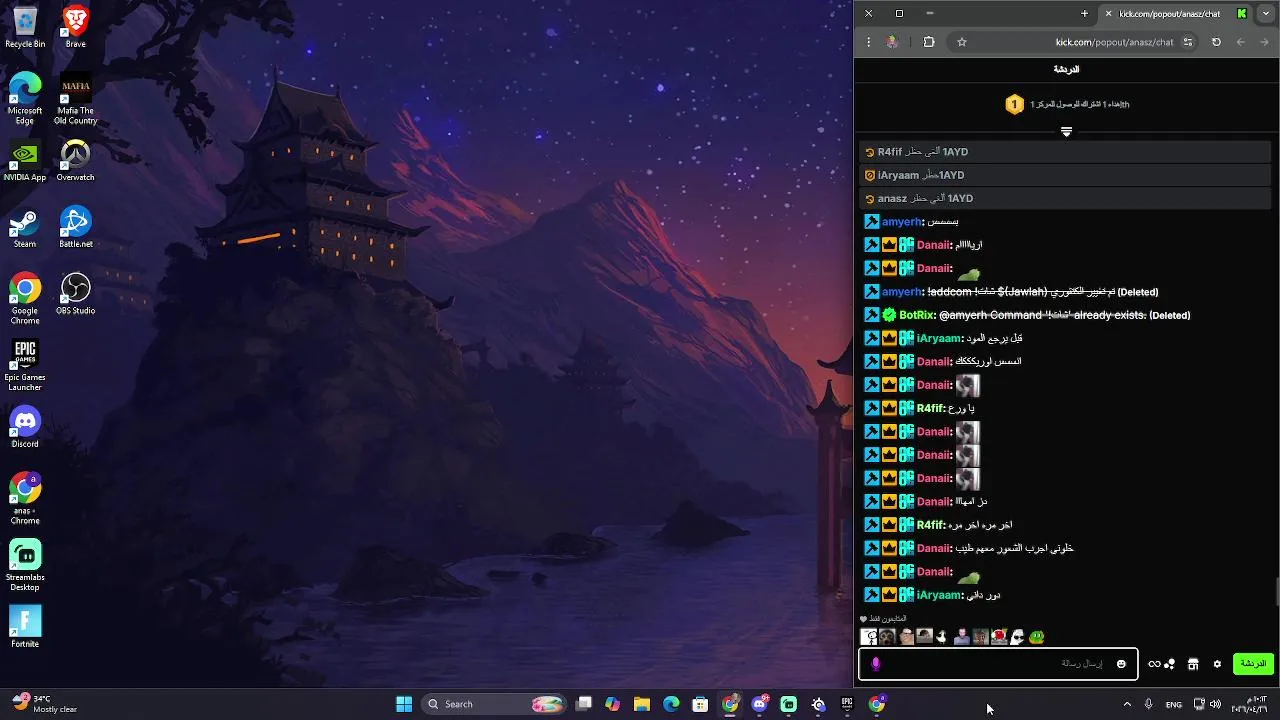Open Task View on the taskbar

[584, 704]
